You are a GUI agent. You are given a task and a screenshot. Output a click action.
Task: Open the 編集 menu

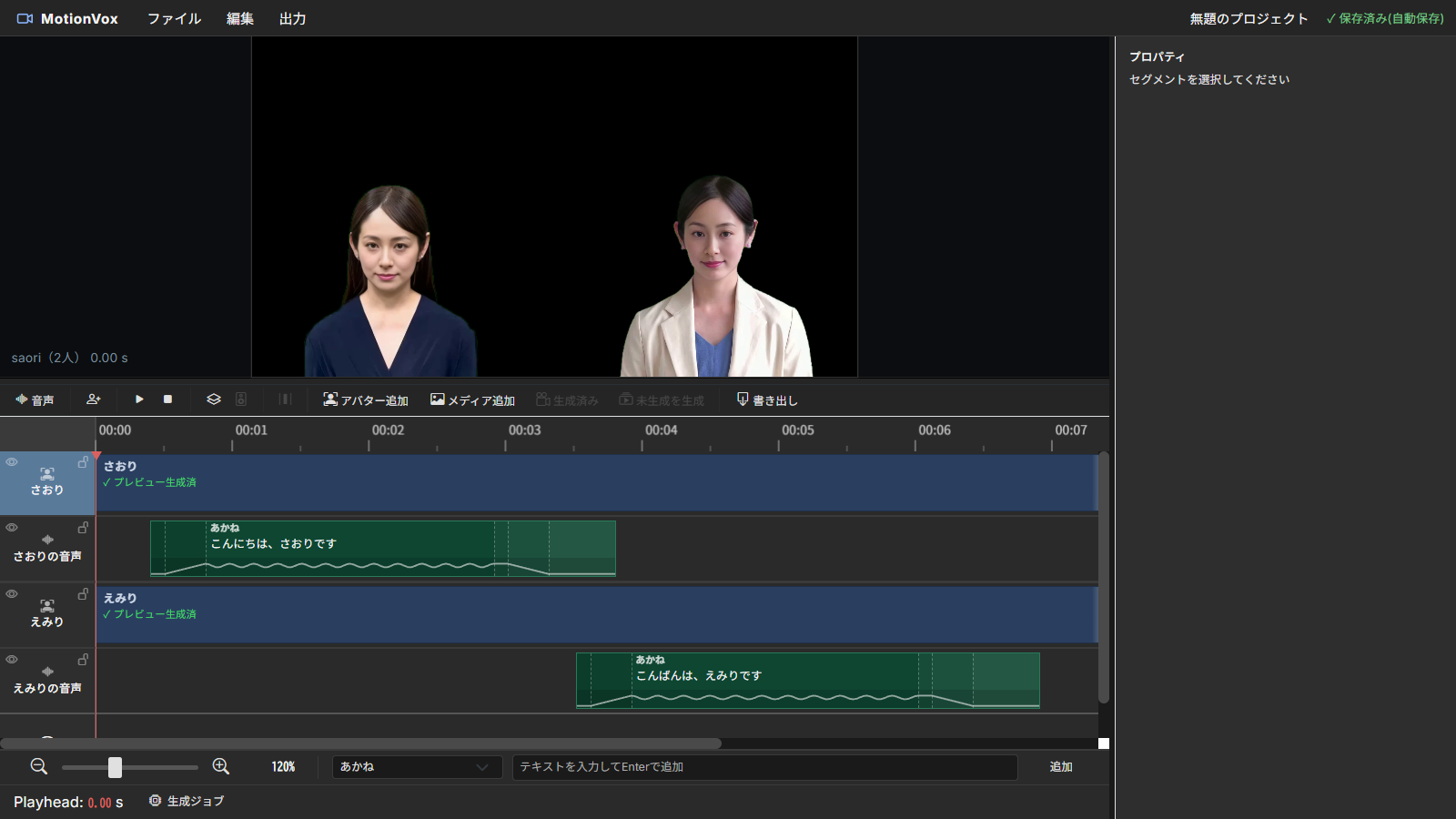coord(240,18)
